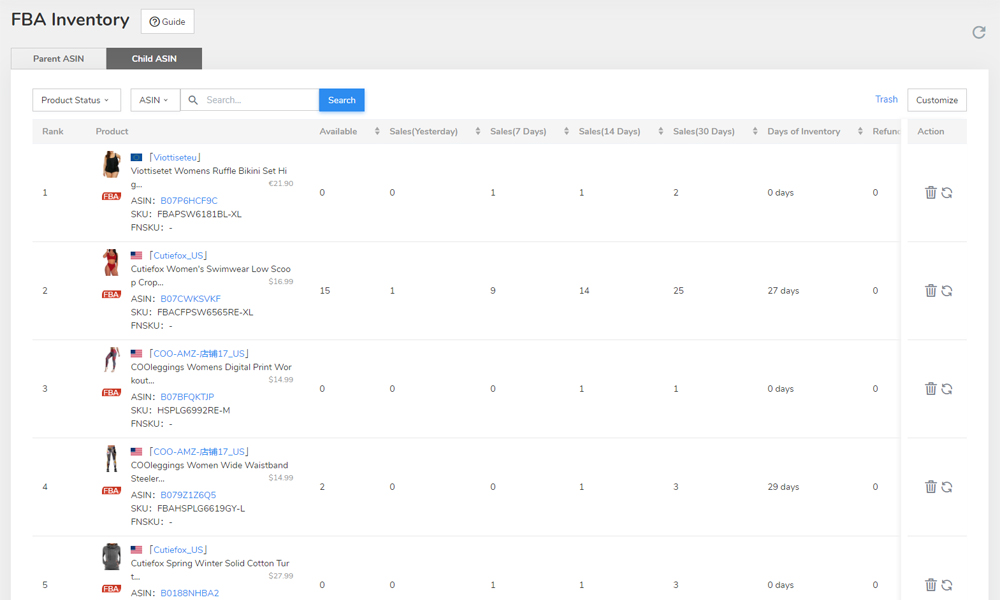Delete the rank 3 Digital Print leggings
Viewport: 1000px width, 600px height.
click(930, 389)
